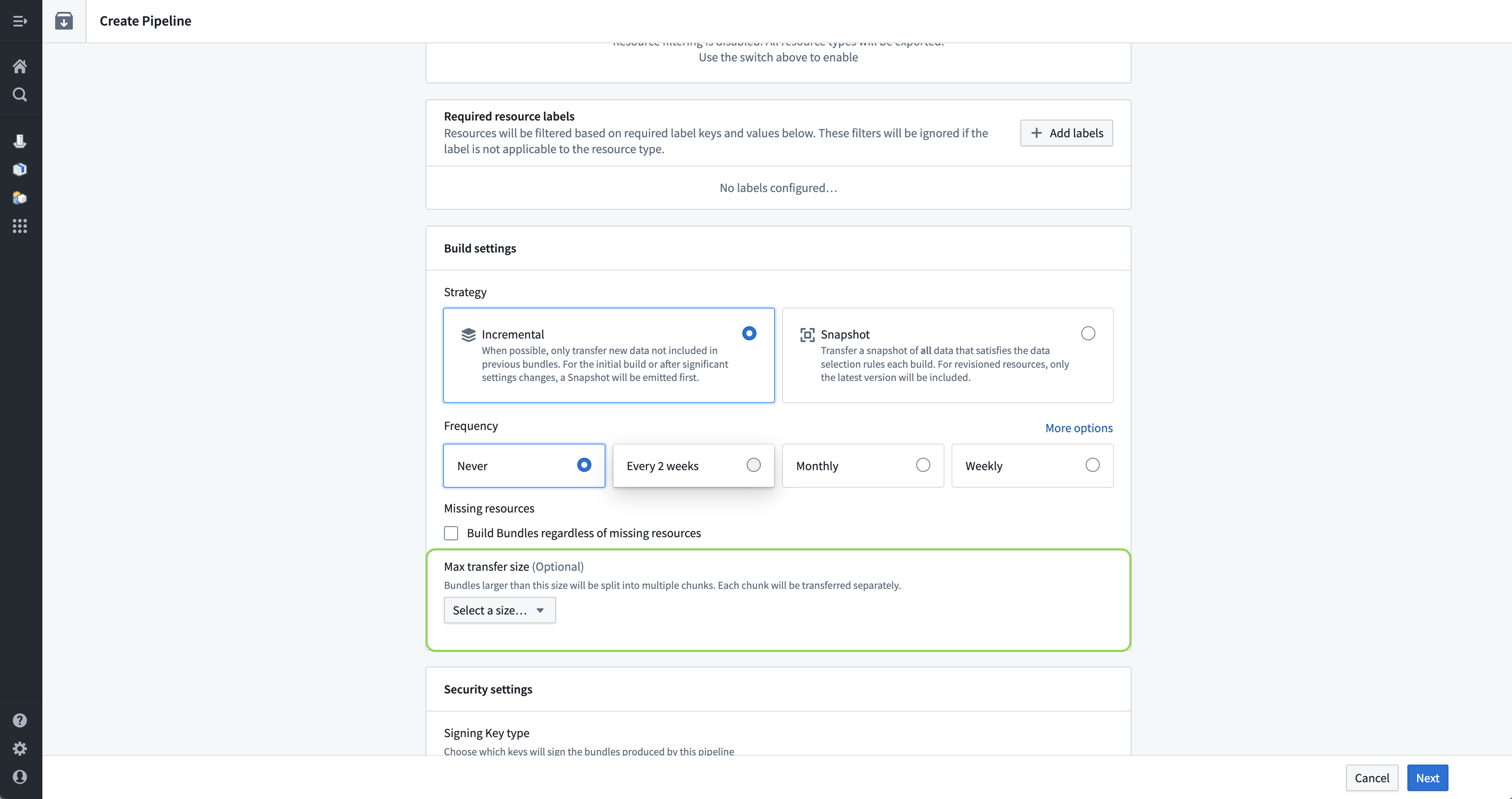Enable Build Bundles regardless of missing resources
The height and width of the screenshot is (799, 1512).
451,533
